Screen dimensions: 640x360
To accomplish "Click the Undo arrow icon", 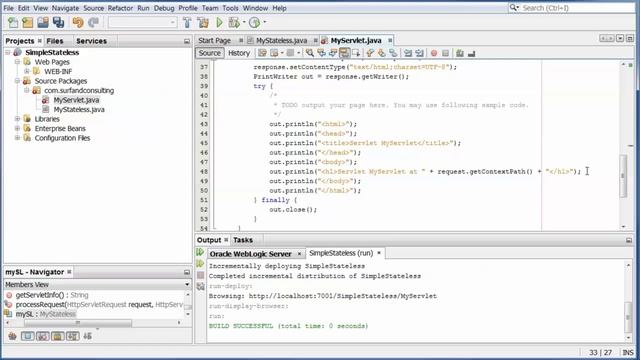I will click(x=78, y=22).
